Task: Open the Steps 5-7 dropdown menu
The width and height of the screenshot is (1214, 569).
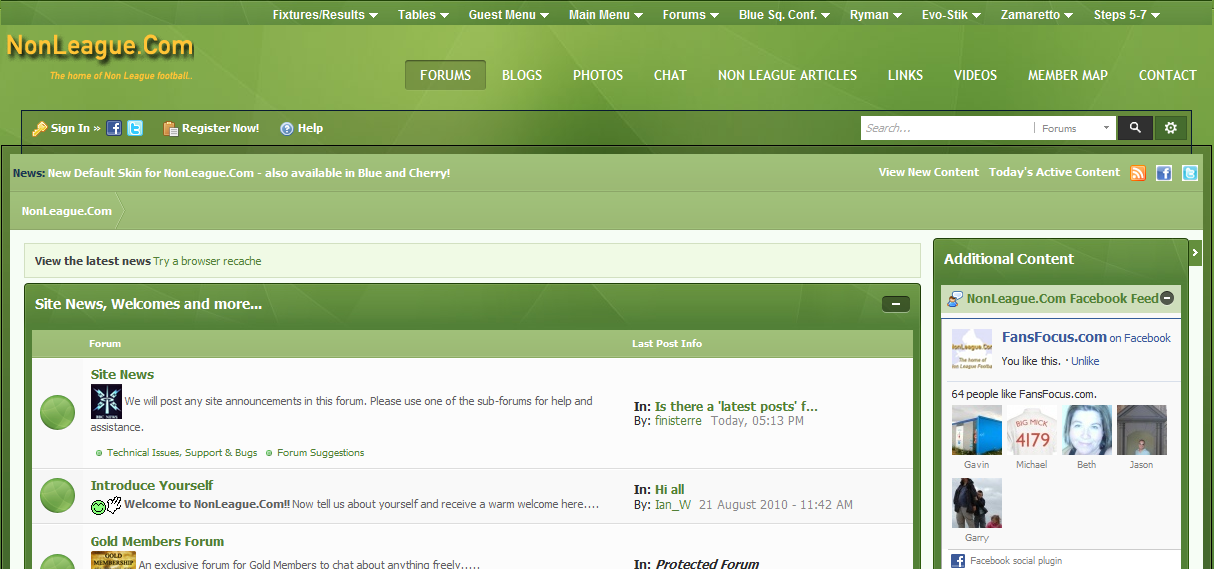Action: [x=1127, y=15]
